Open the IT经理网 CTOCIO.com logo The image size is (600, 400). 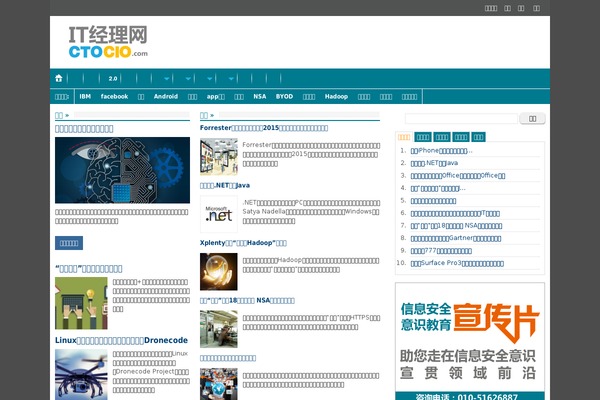pos(108,42)
